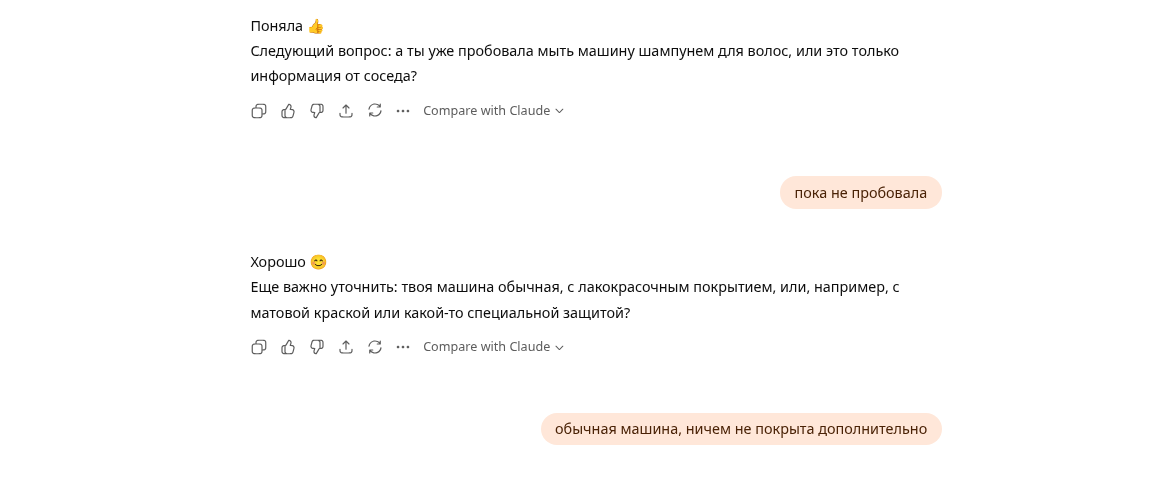Share the shampoo question response
This screenshot has height=479, width=1170.
(346, 111)
